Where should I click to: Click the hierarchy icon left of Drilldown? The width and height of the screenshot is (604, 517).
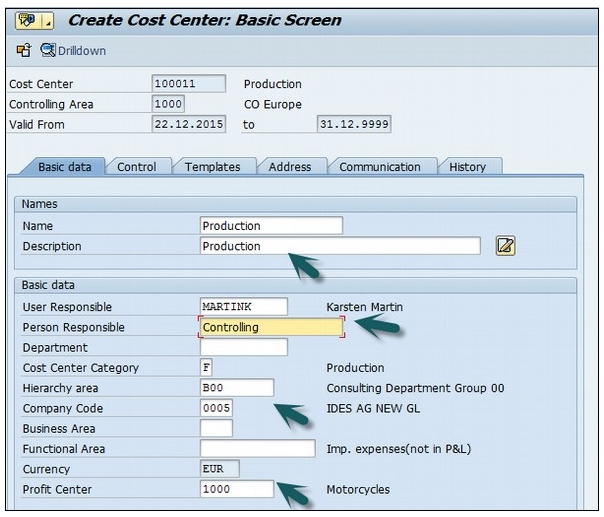click(24, 51)
